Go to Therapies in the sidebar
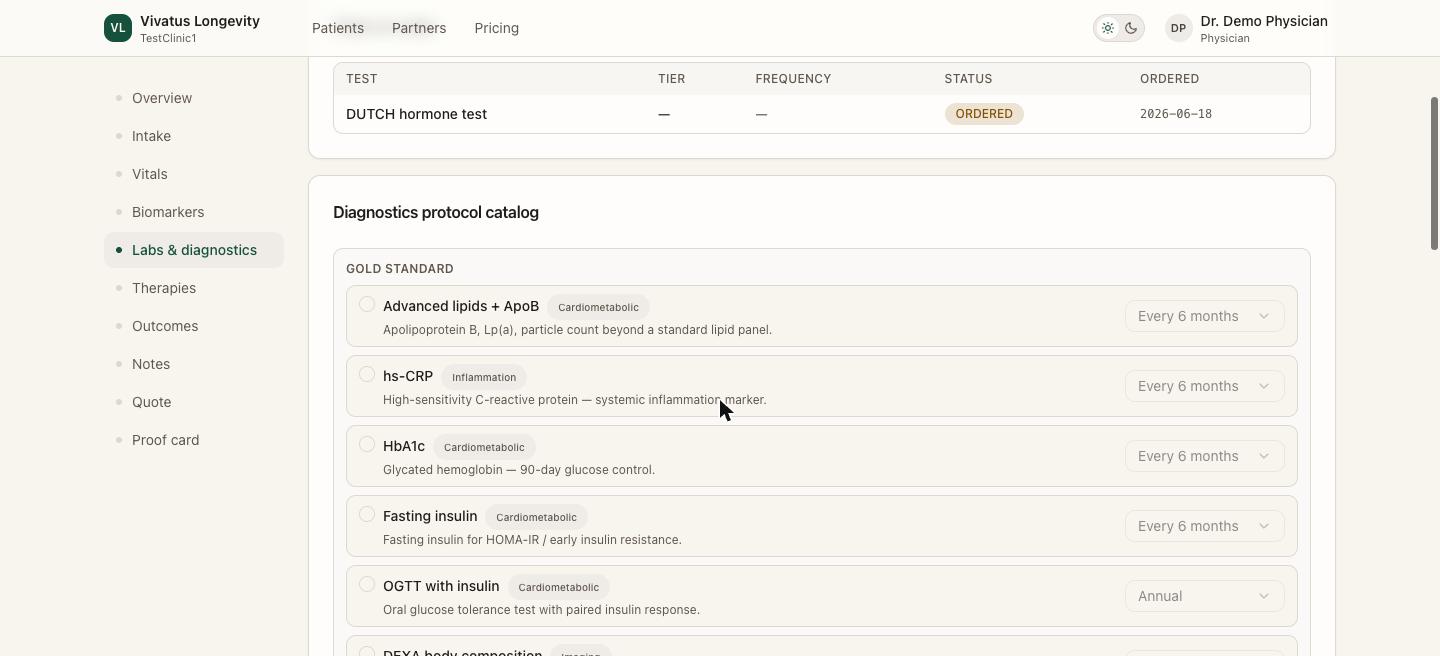The height and width of the screenshot is (656, 1440). point(194,288)
